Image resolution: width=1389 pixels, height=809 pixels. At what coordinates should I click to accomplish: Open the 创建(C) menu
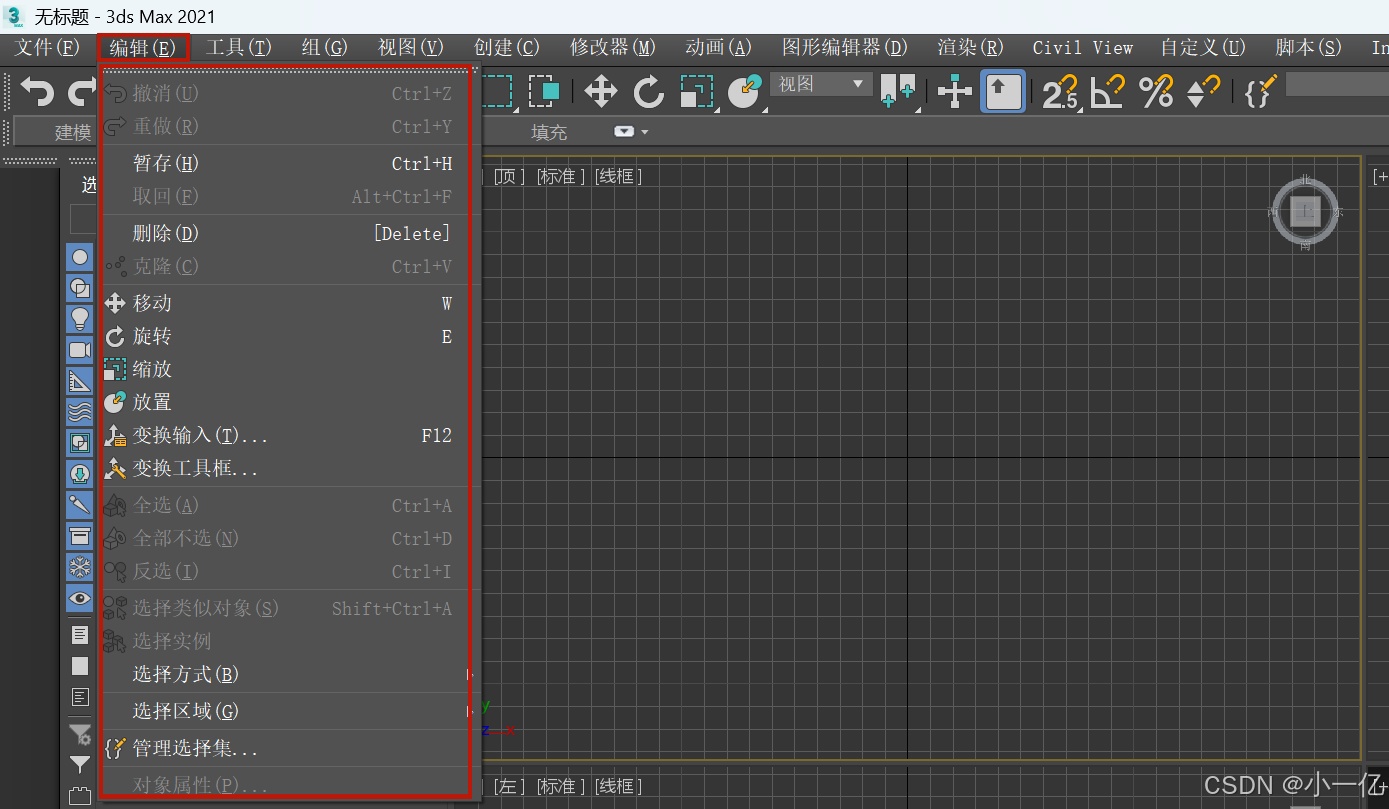pos(507,47)
